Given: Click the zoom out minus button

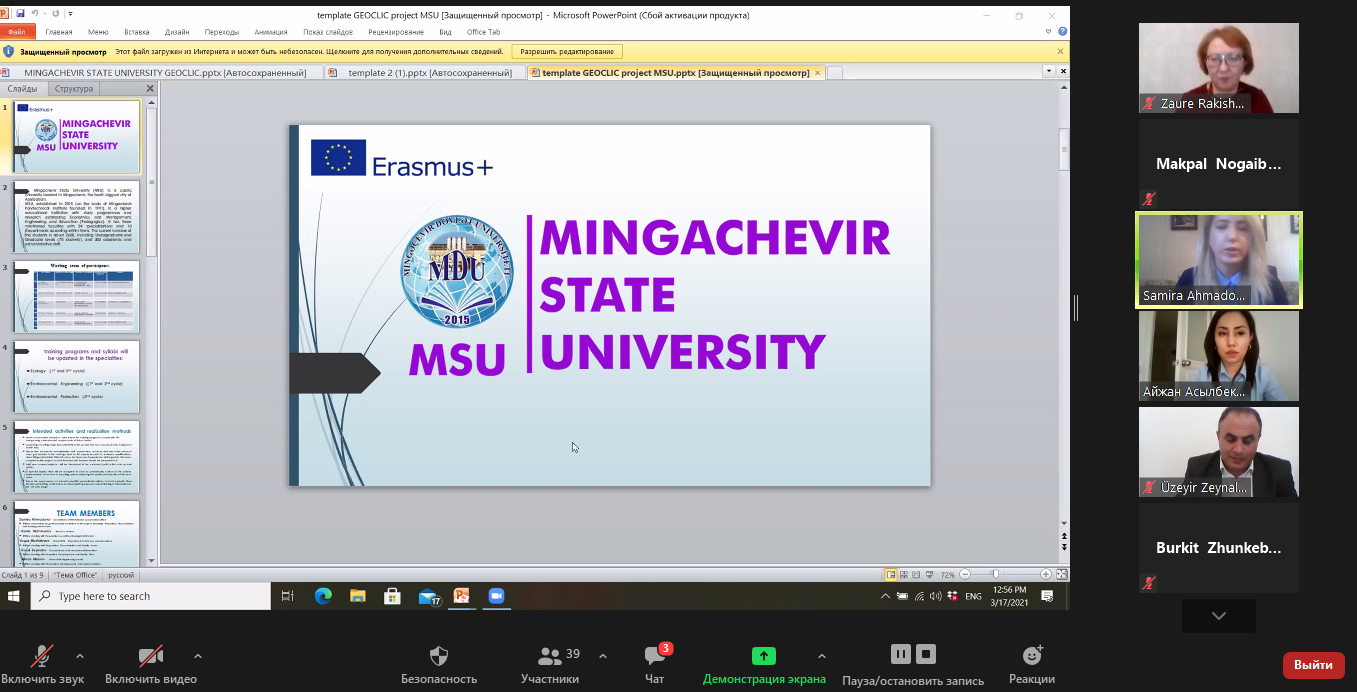Looking at the screenshot, I should [x=964, y=575].
